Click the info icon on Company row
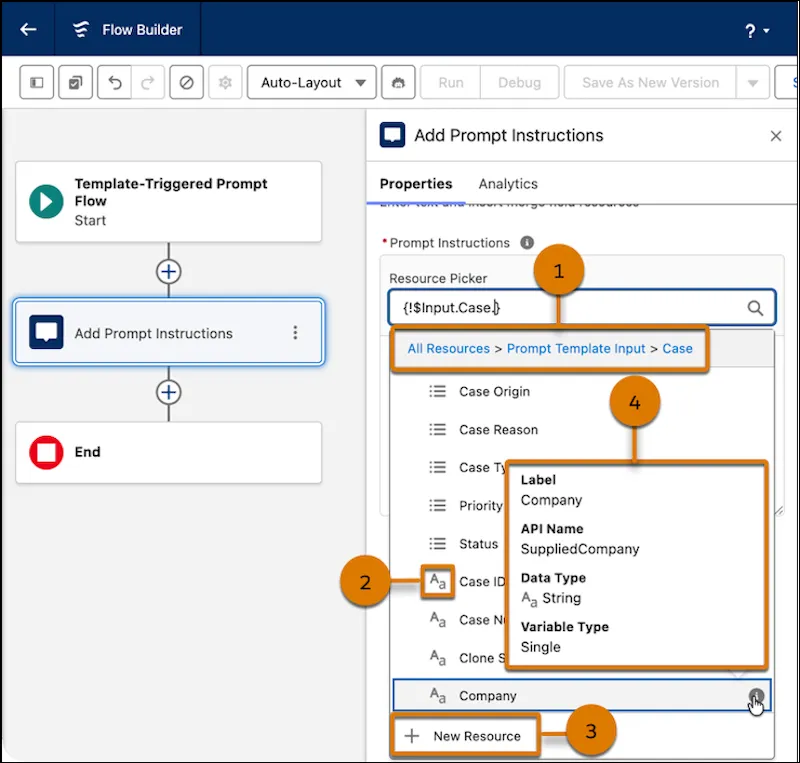 (757, 696)
